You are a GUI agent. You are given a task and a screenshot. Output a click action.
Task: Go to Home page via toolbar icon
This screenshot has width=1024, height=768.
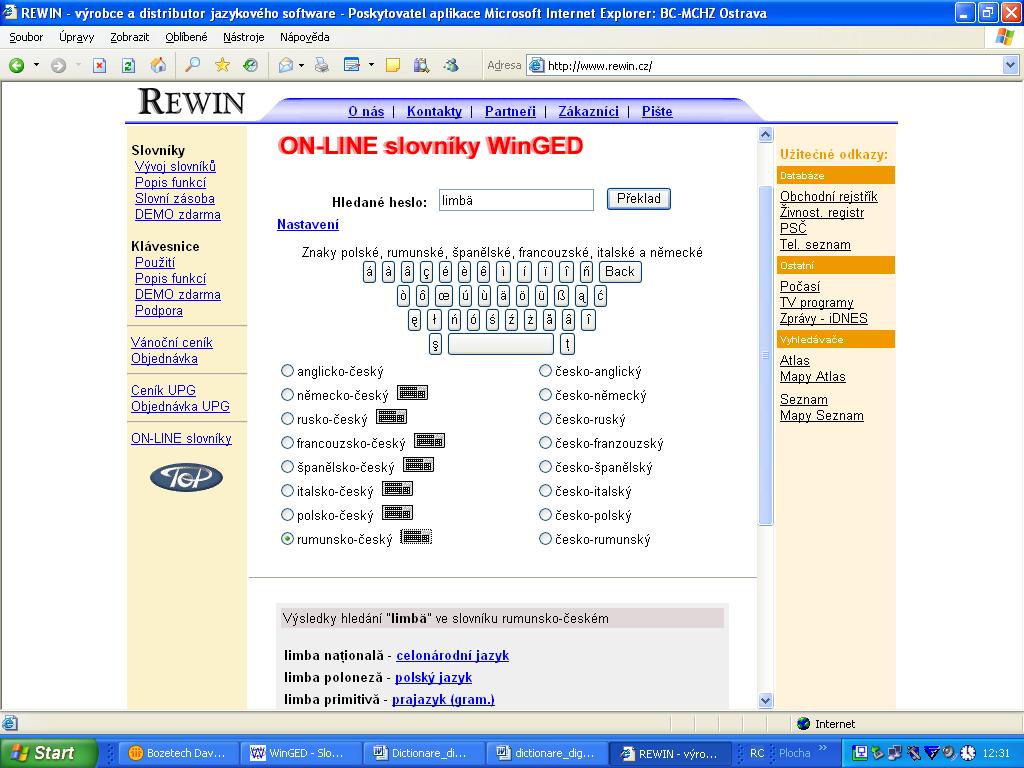pos(158,65)
